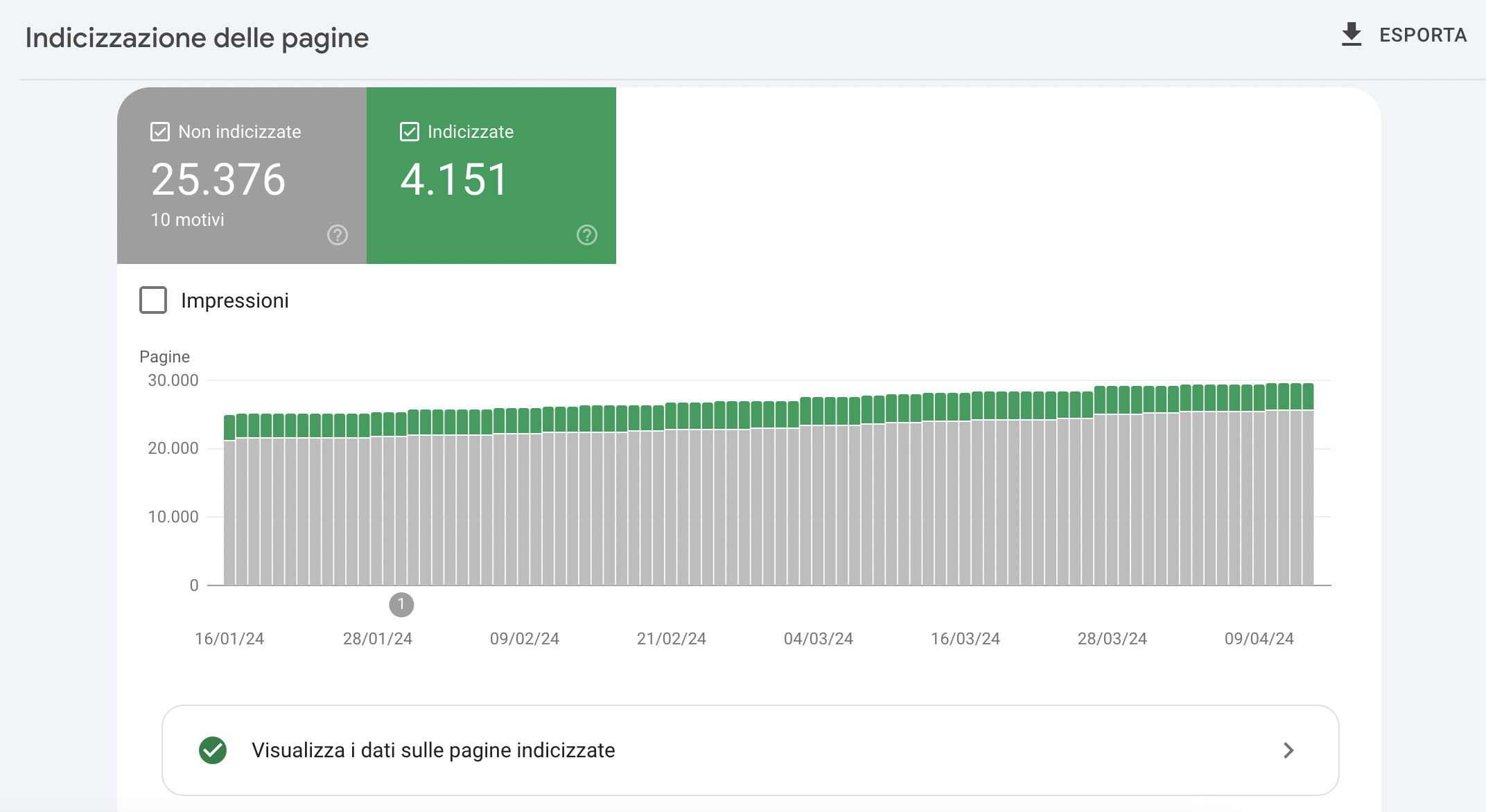Open Visualizza i dati sulle pagine indicizzate
This screenshot has height=812, width=1486.
433,750
